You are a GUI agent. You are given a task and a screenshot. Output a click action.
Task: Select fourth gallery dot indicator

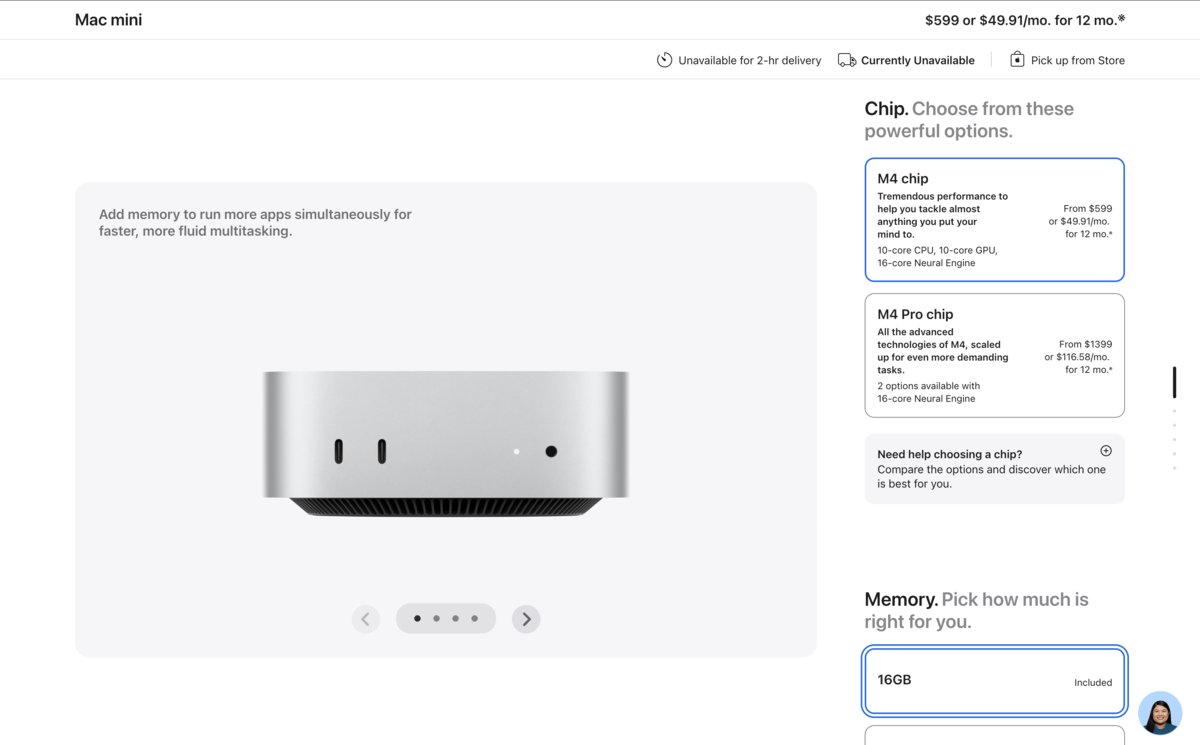[474, 619]
